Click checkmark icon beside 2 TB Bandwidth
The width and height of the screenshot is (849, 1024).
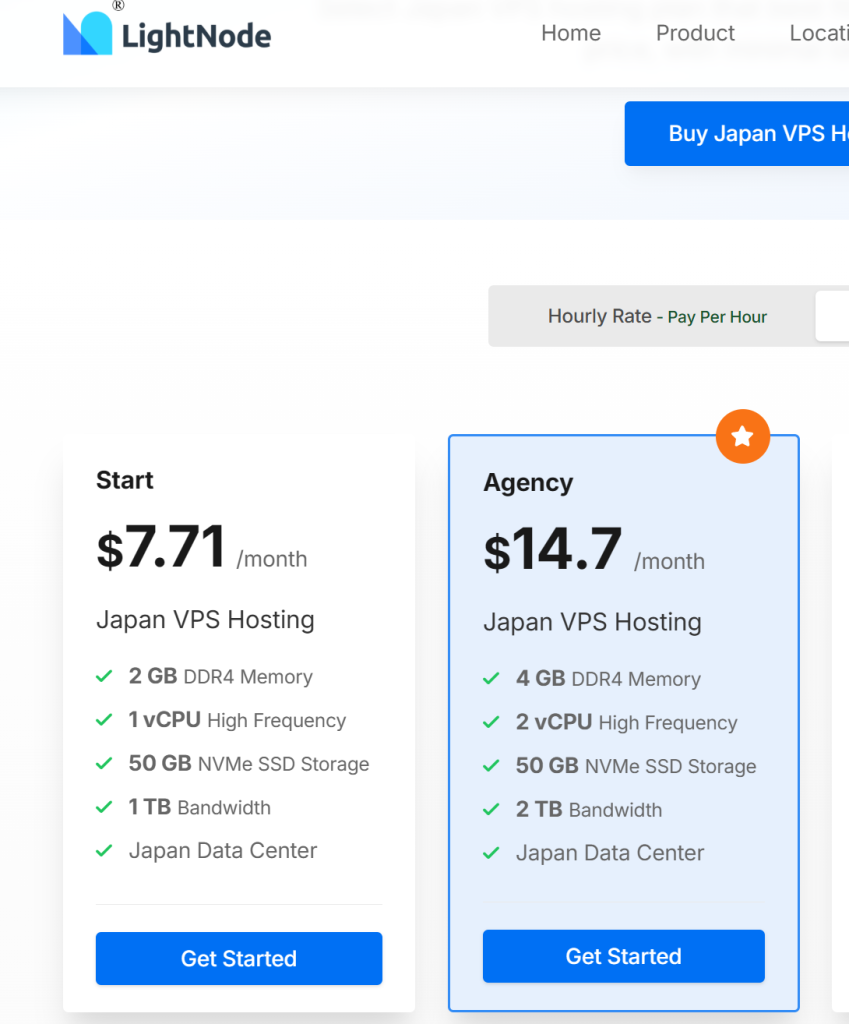click(x=491, y=810)
